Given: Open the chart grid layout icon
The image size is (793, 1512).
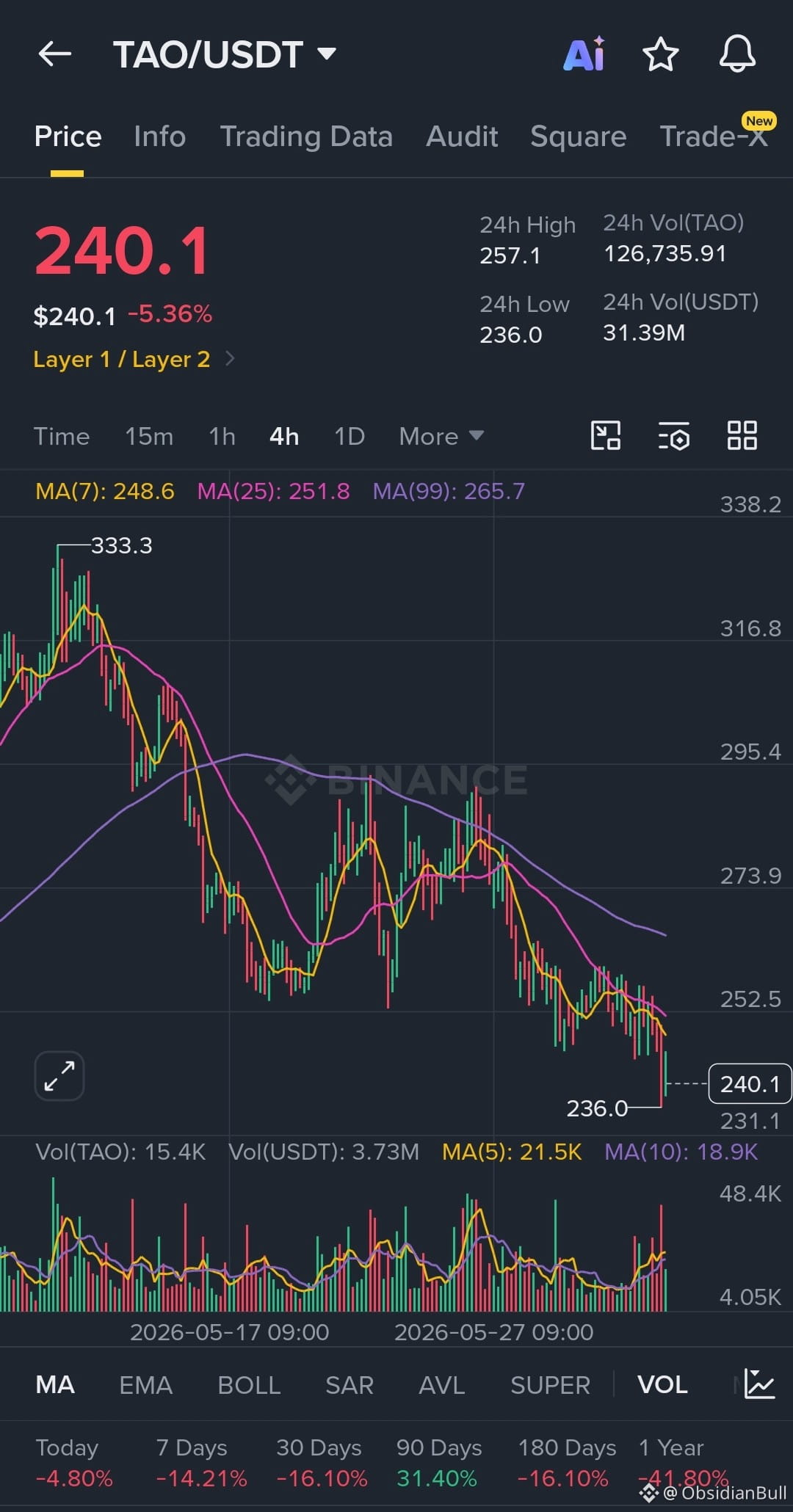Looking at the screenshot, I should (742, 435).
